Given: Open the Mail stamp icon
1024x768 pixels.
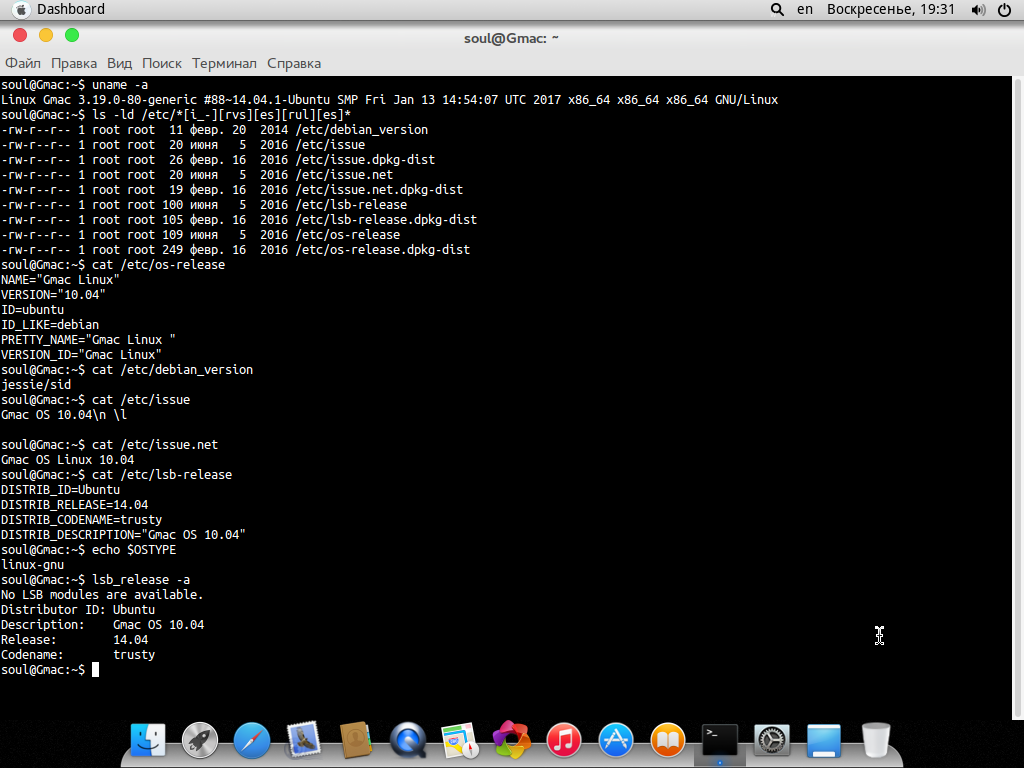Looking at the screenshot, I should 304,740.
